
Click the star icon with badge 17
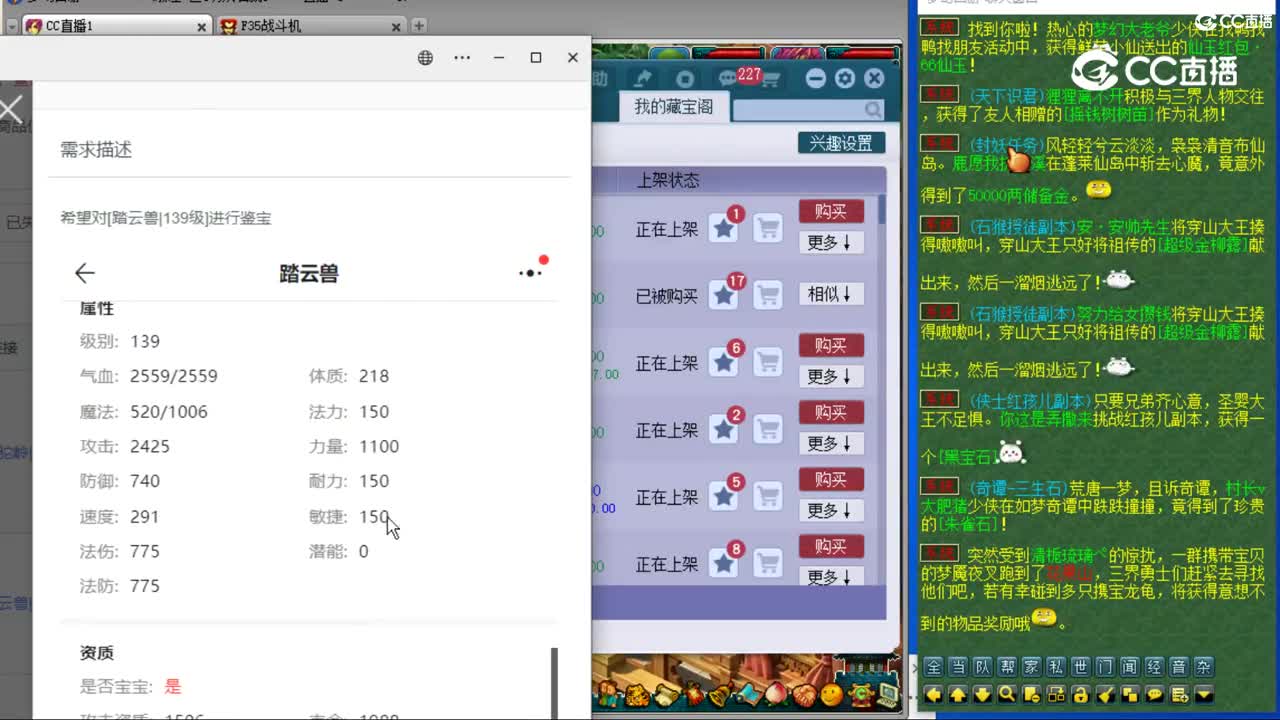[724, 295]
